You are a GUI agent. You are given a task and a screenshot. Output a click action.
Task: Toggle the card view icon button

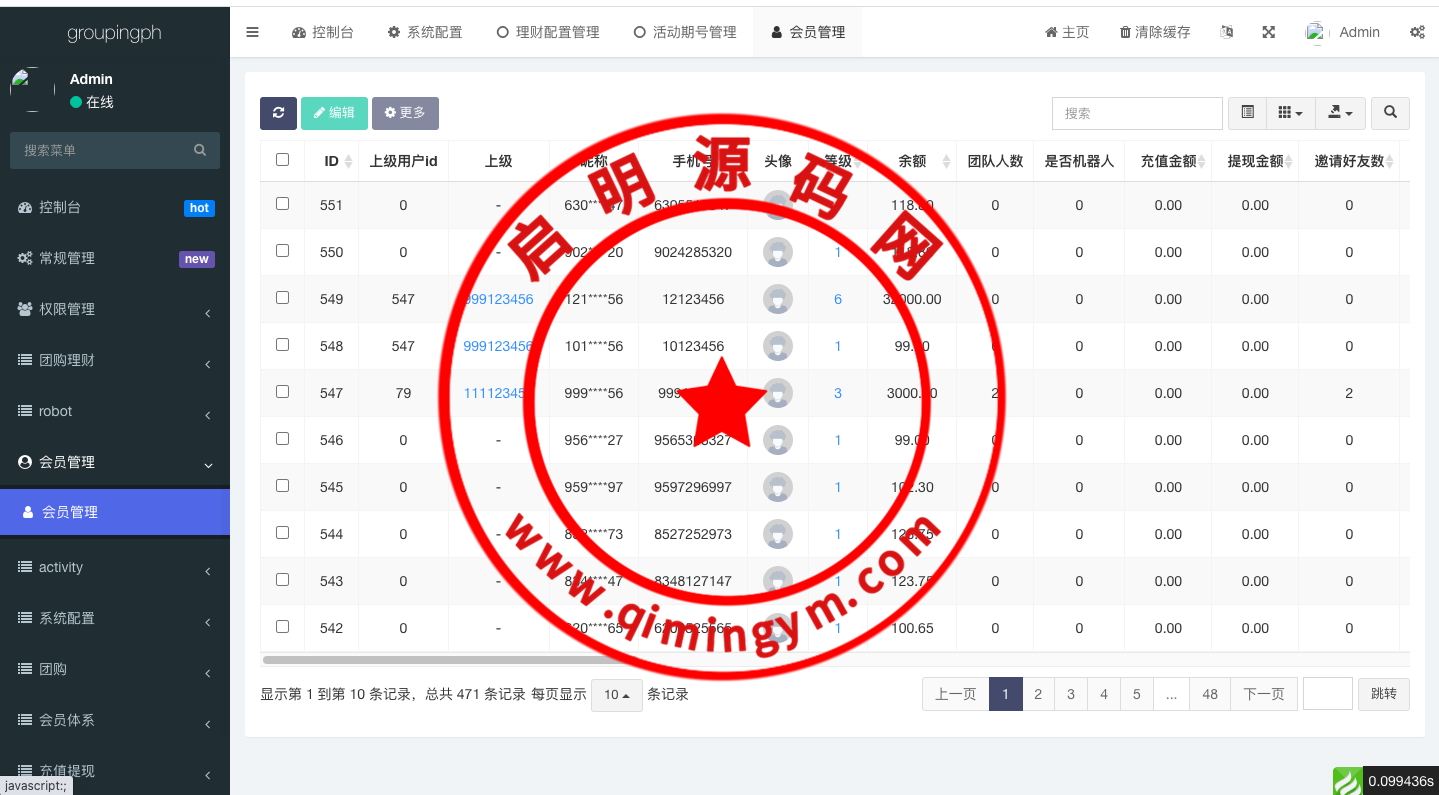pyautogui.click(x=1247, y=113)
